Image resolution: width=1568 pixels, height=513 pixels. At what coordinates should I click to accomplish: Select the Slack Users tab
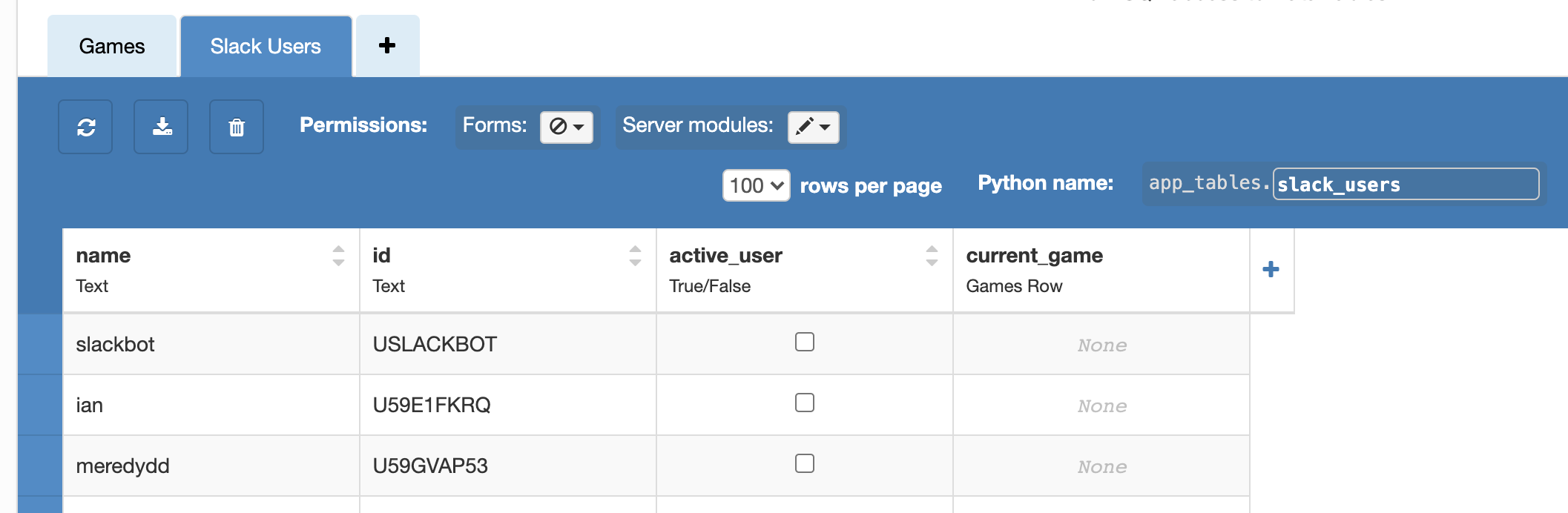(x=266, y=47)
